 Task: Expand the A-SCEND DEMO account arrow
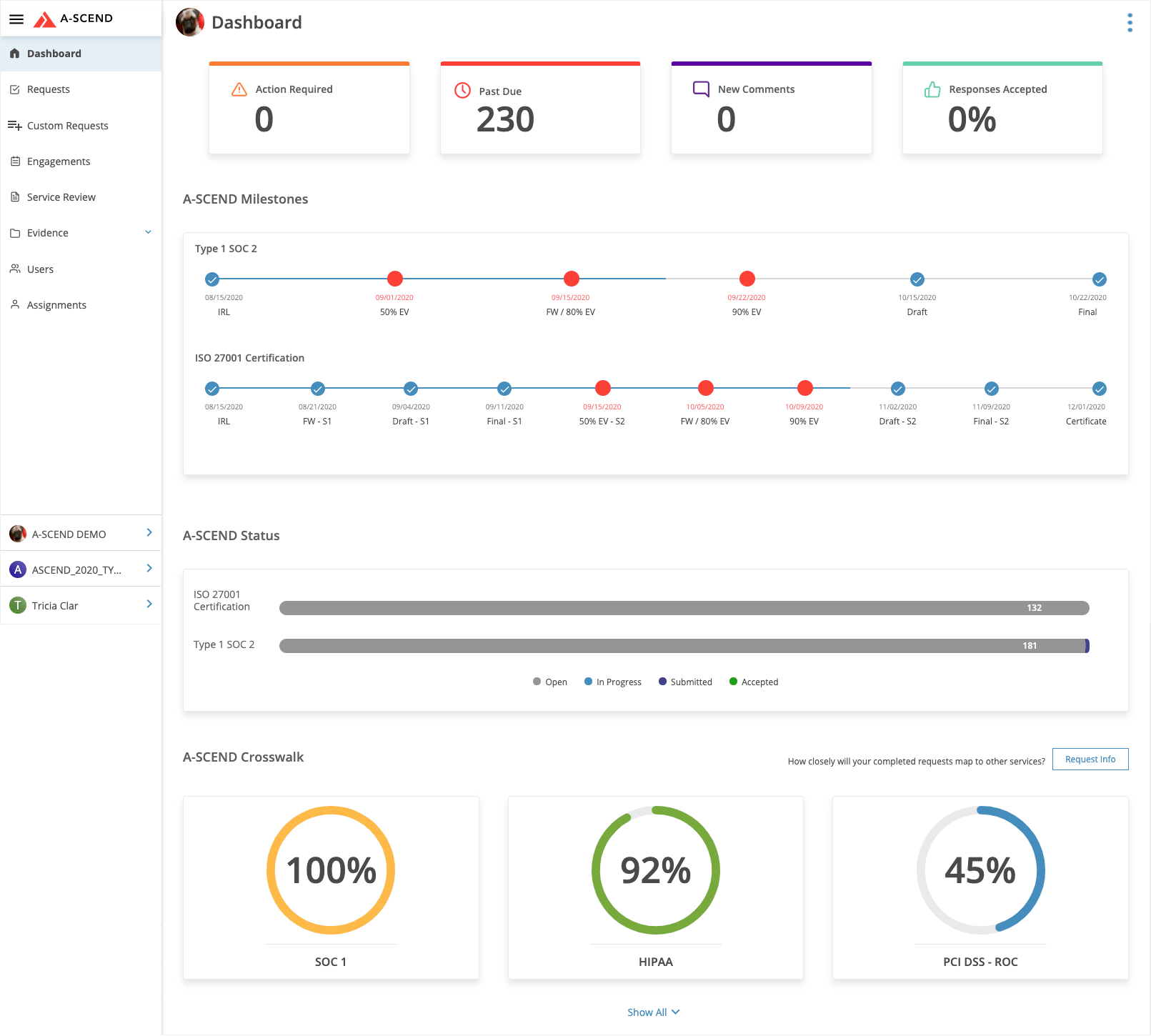coord(149,532)
